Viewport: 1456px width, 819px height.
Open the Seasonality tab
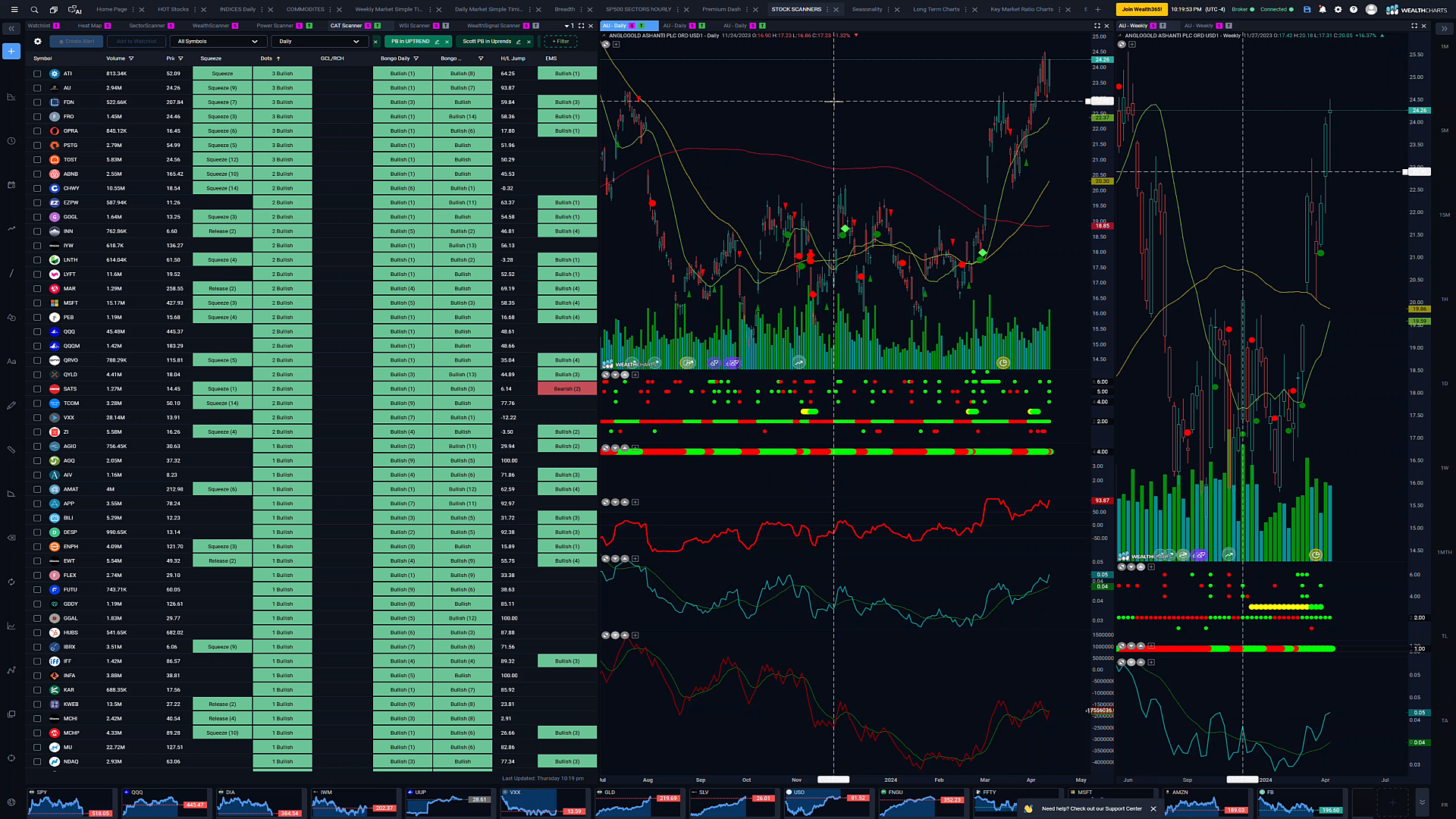coord(867,10)
